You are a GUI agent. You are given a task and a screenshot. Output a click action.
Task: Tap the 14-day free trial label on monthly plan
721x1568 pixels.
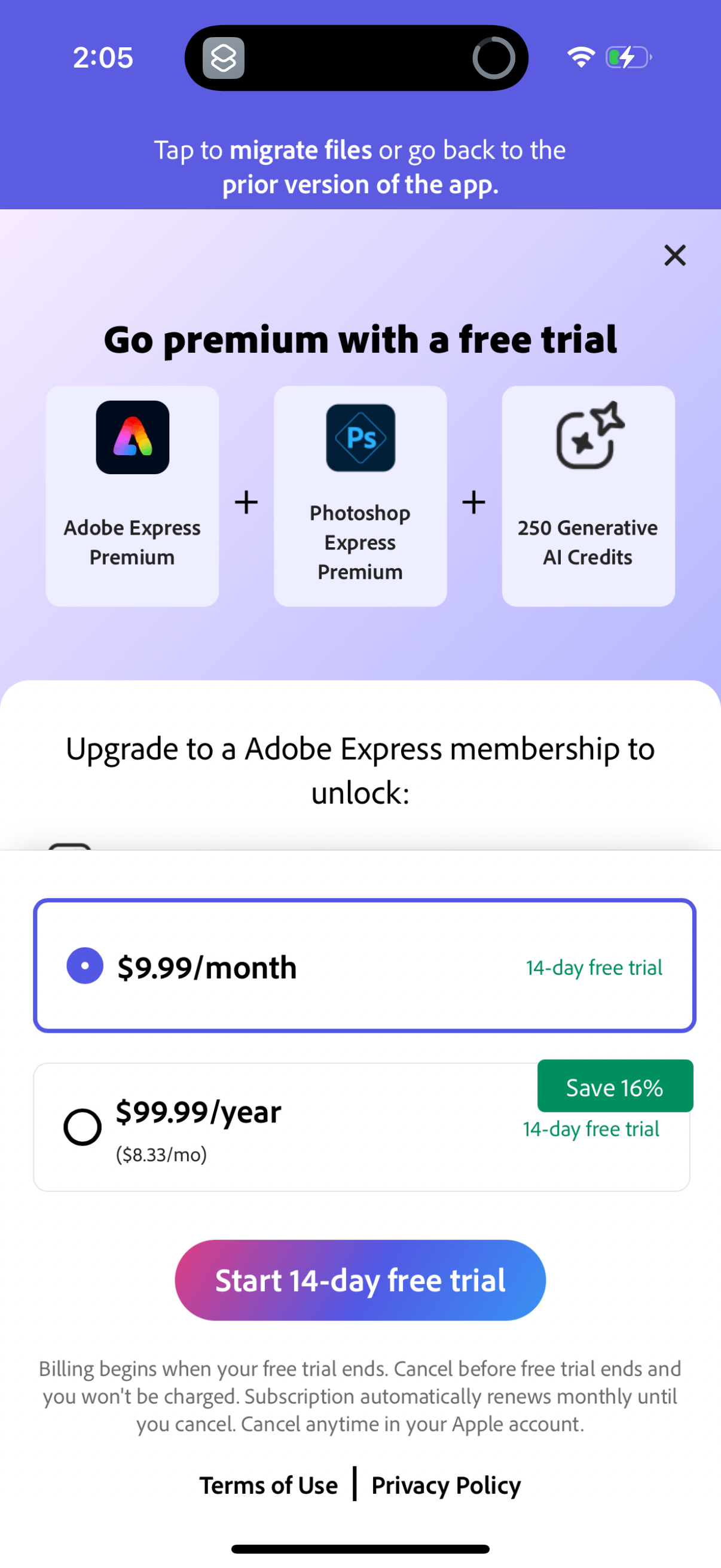tap(593, 967)
